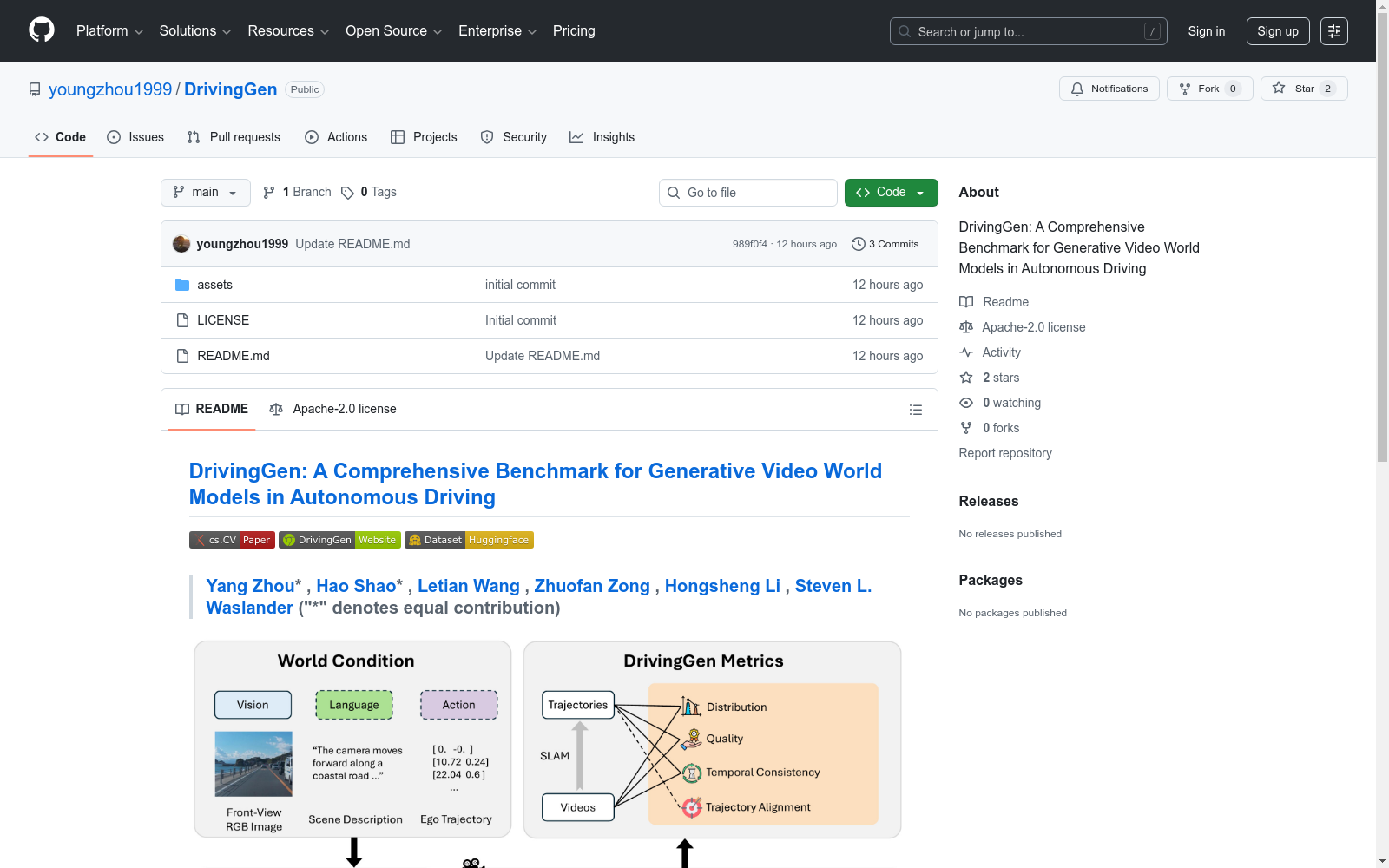Viewport: 1389px width, 868px height.
Task: Expand the Platform menu
Action: pyautogui.click(x=110, y=31)
